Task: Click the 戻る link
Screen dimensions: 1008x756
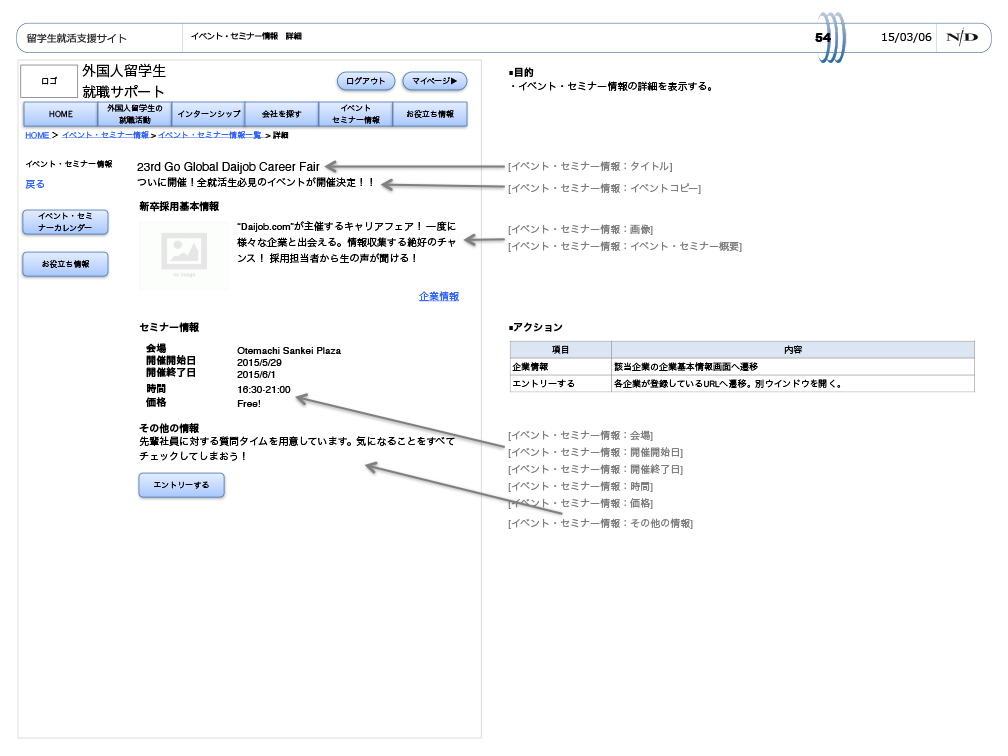Action: point(35,184)
